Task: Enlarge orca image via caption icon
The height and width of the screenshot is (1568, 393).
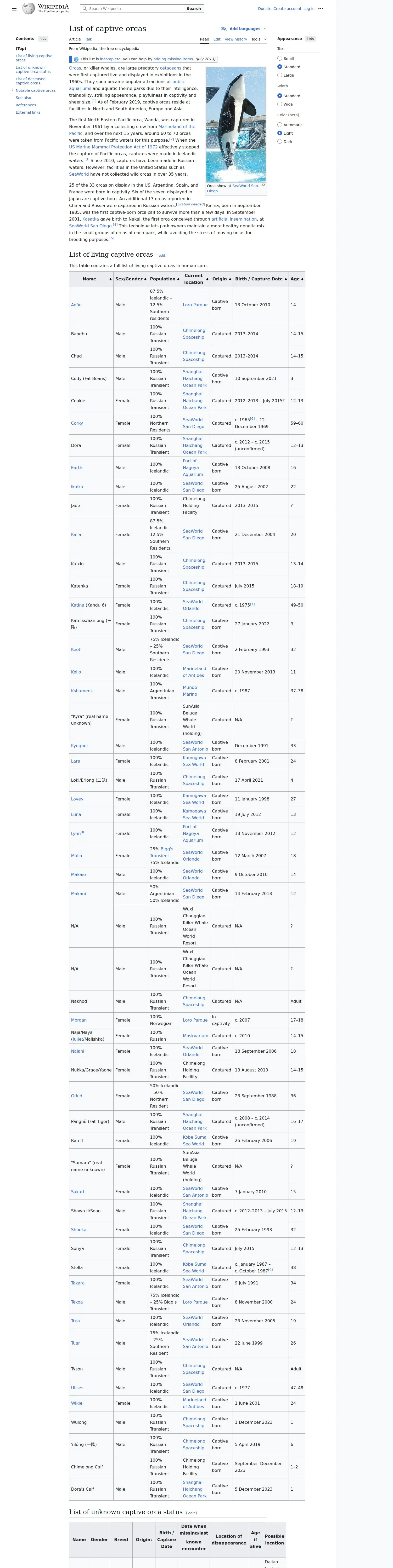Action: pyautogui.click(x=263, y=185)
